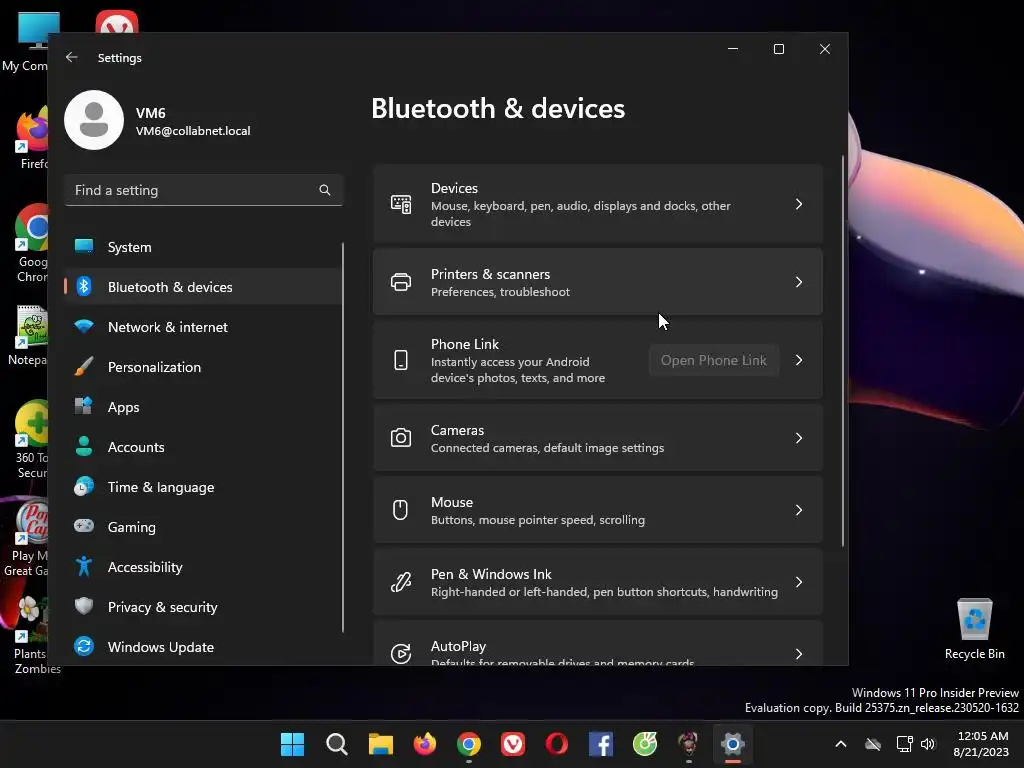1024x768 pixels.
Task: Click the Settings gear in the taskbar
Action: [733, 744]
